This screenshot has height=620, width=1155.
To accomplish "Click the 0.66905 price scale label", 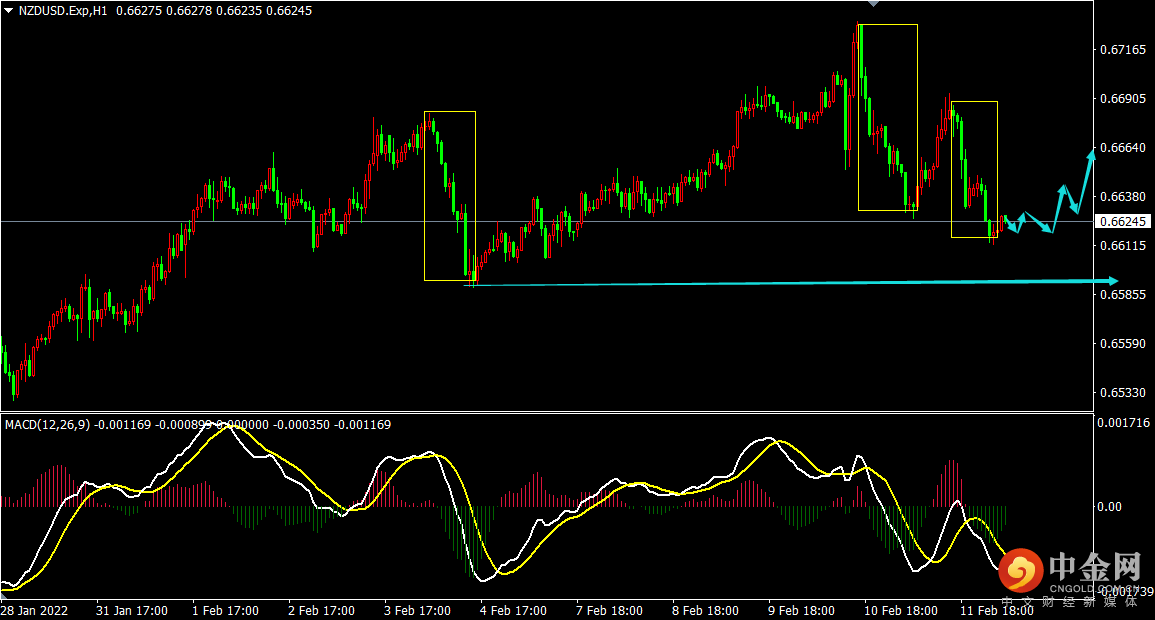I will coord(1123,99).
